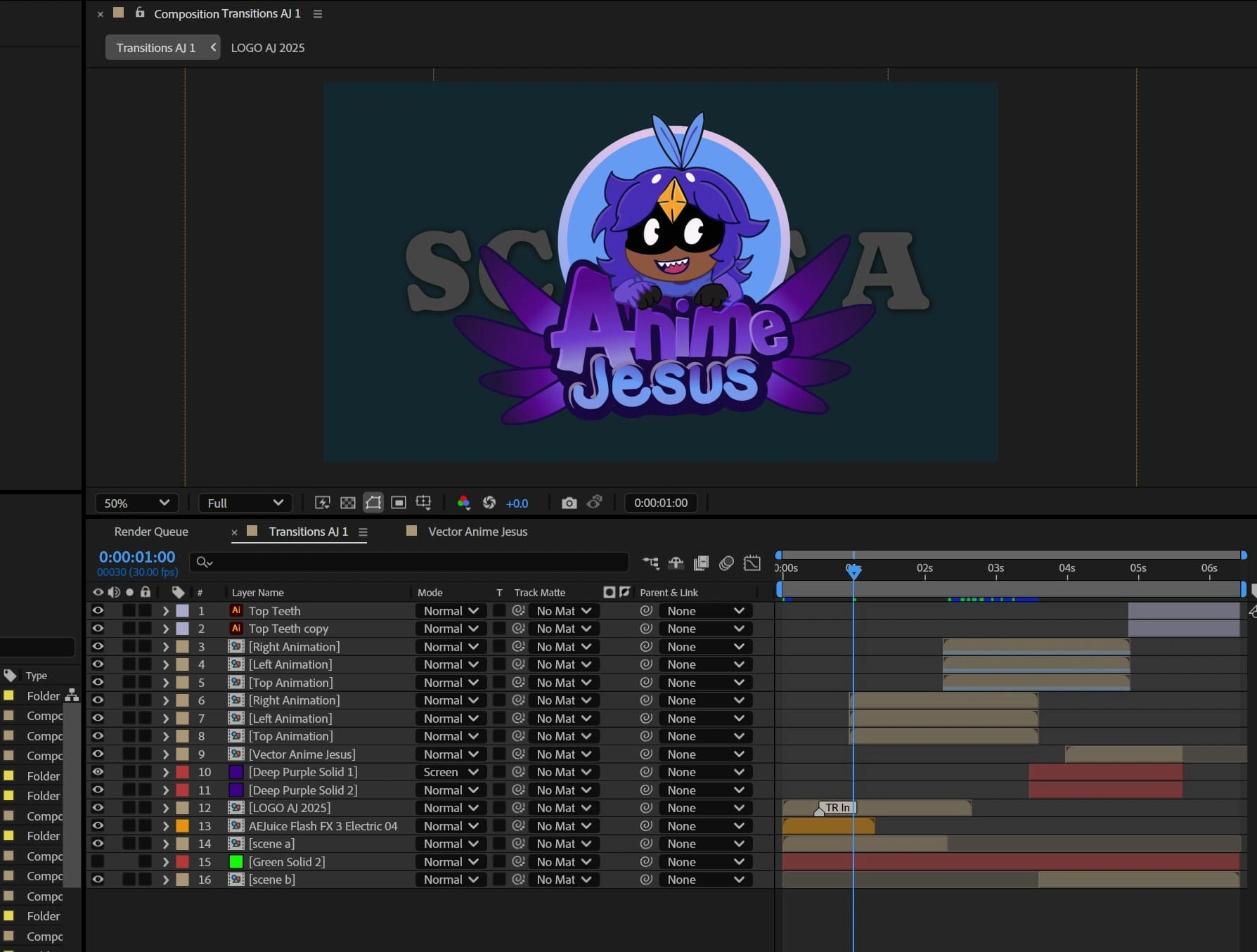Click the preview time 0:00:01:00 button
Image resolution: width=1257 pixels, height=952 pixels.
point(661,503)
